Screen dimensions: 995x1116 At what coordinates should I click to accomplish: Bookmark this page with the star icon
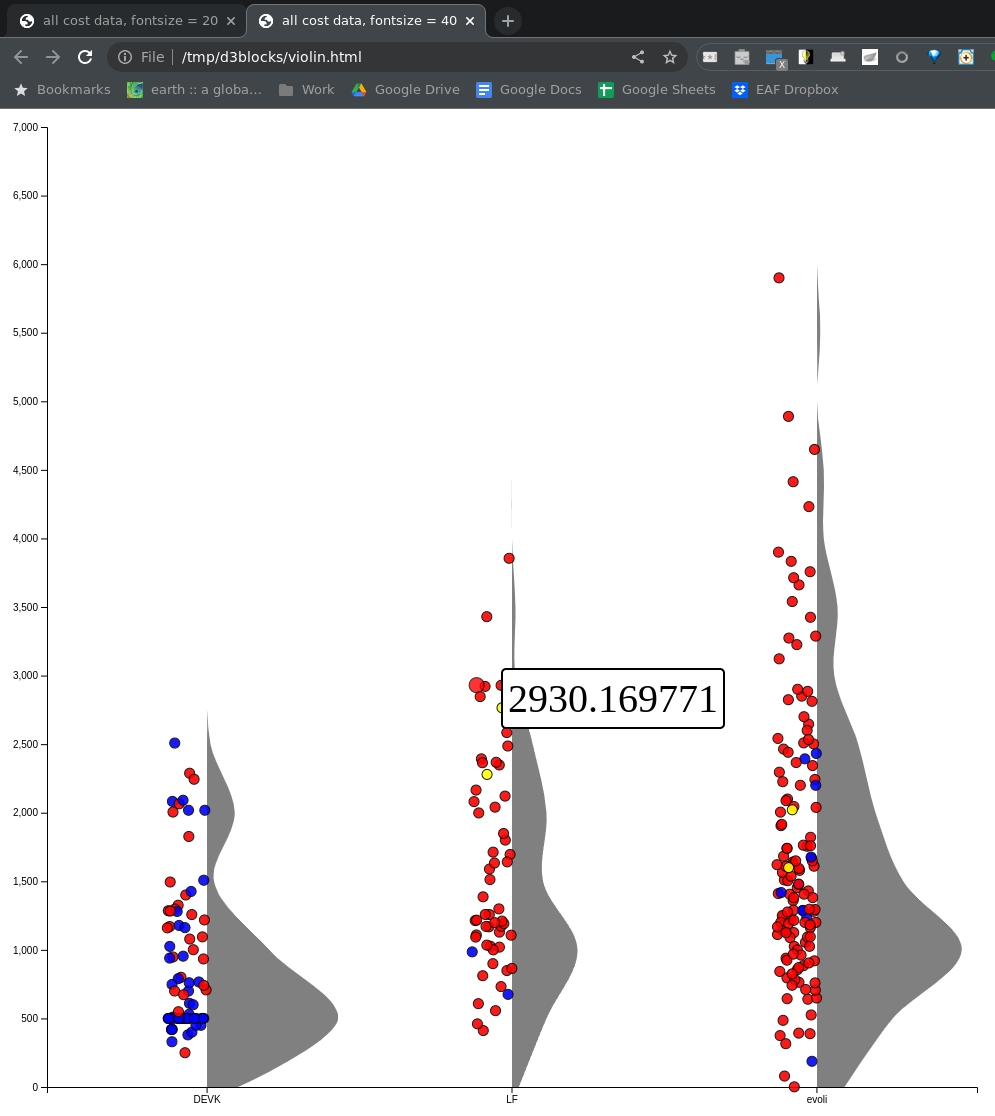coord(670,57)
